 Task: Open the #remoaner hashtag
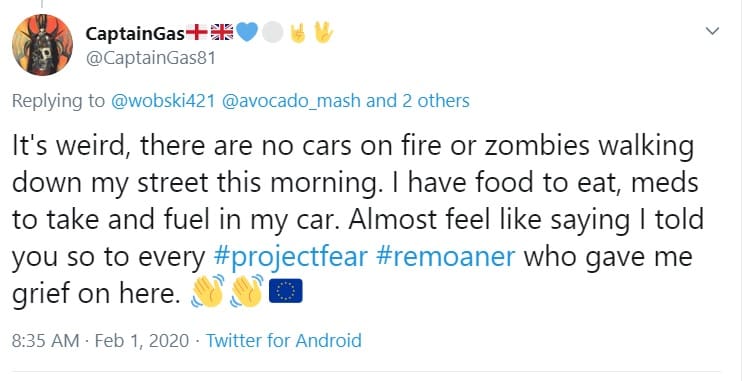[x=445, y=257]
